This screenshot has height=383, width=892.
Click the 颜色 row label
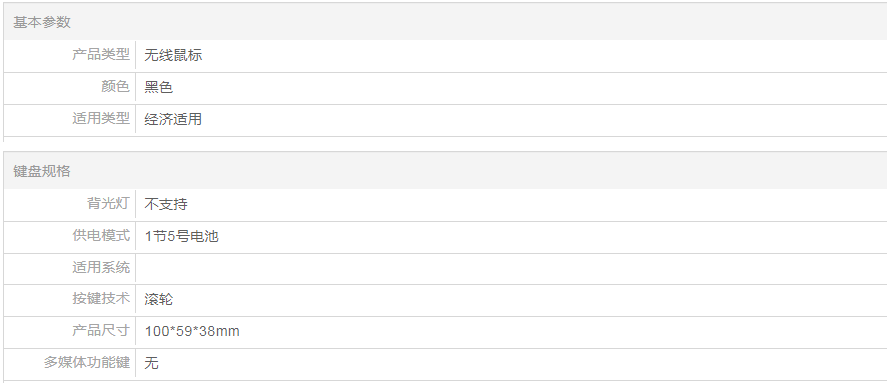tap(115, 87)
